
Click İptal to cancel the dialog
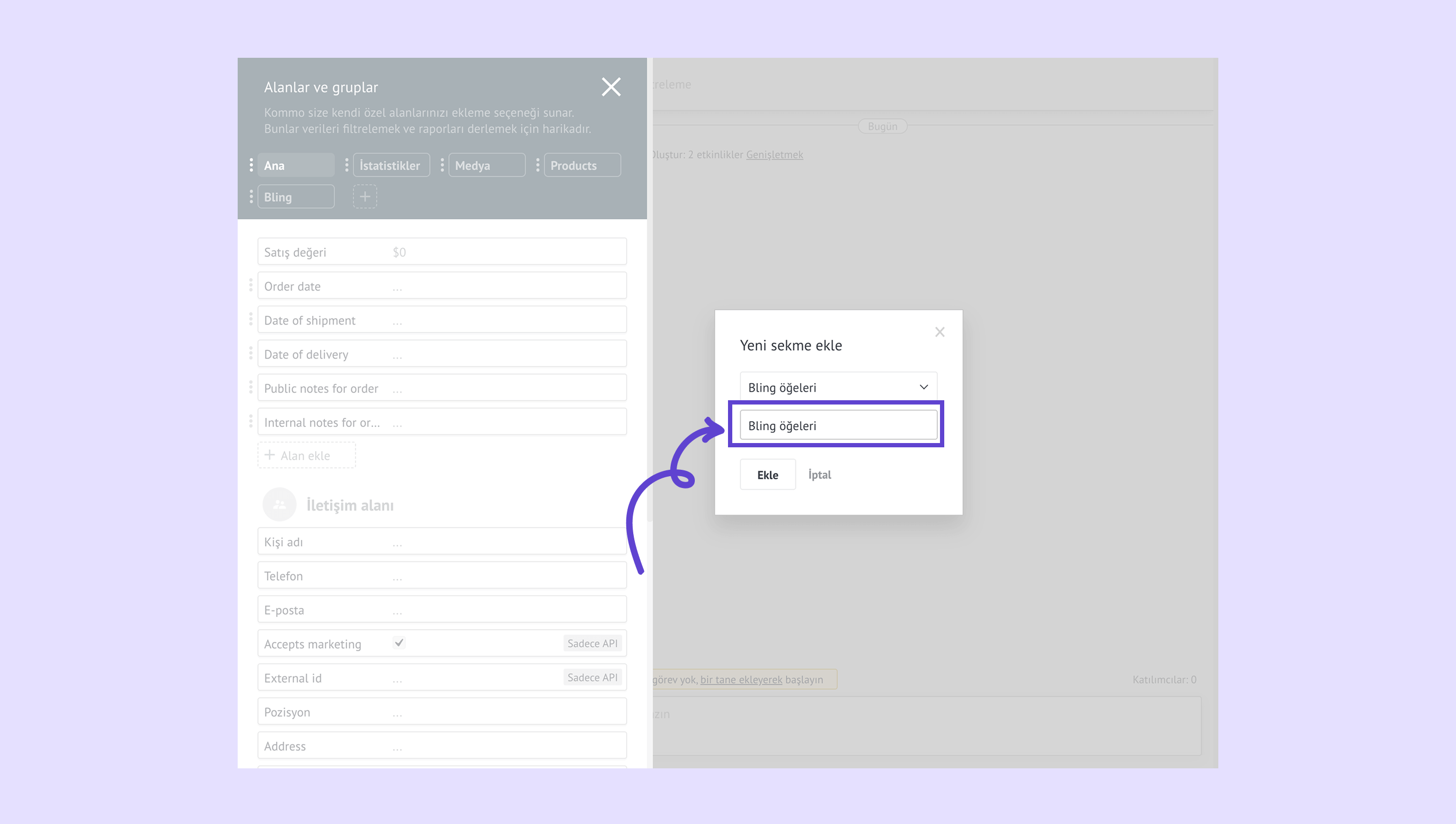tap(819, 475)
